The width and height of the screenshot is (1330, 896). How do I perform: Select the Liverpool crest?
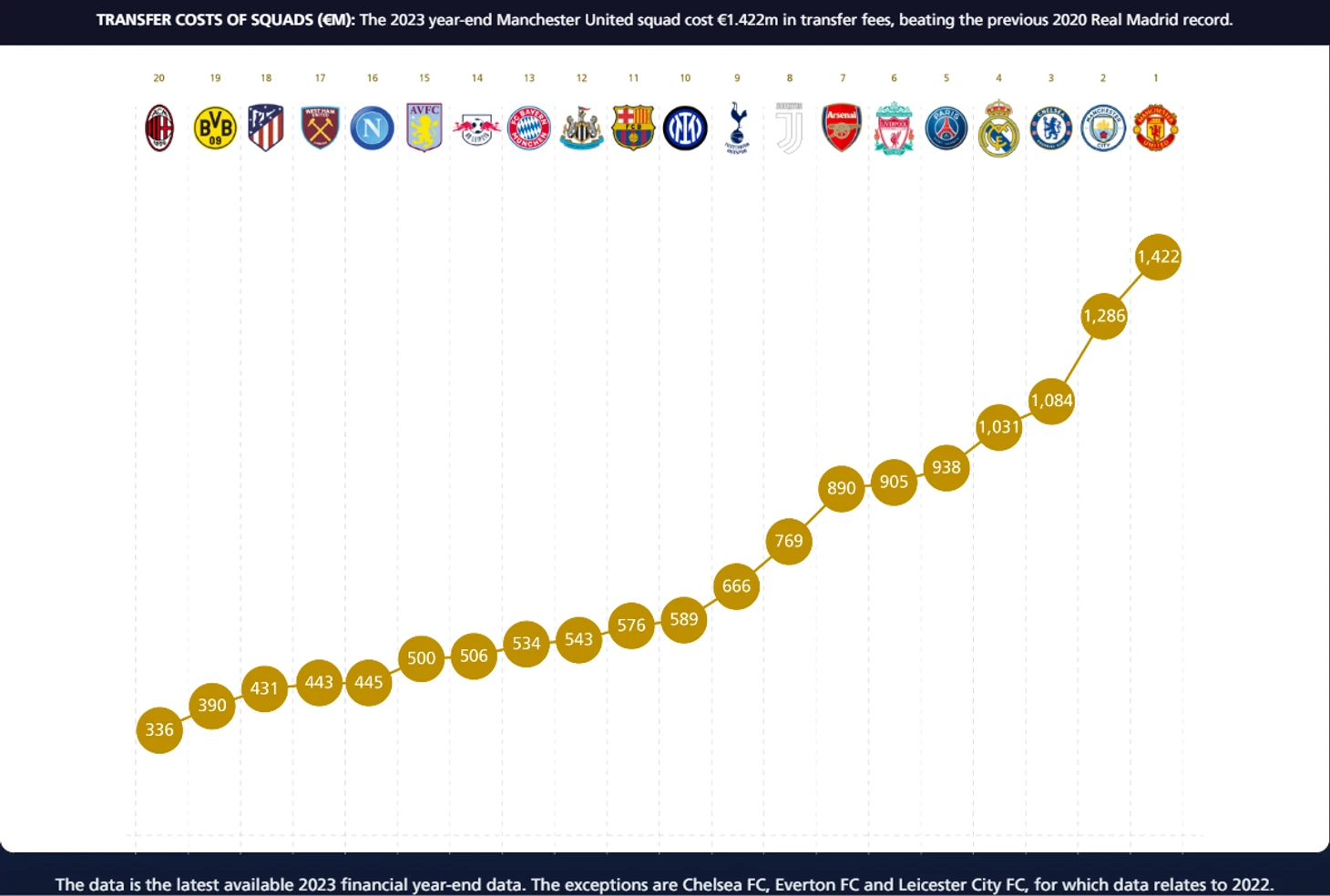pyautogui.click(x=894, y=128)
